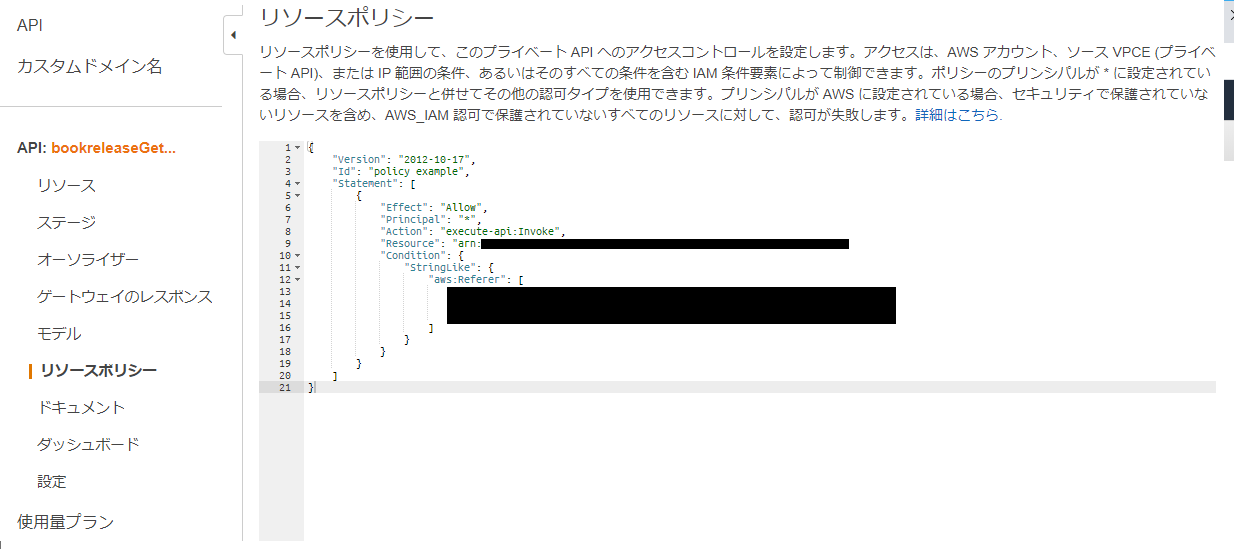The height and width of the screenshot is (549, 1234).
Task: Collapse the code fold at line 1
Action: [x=297, y=147]
